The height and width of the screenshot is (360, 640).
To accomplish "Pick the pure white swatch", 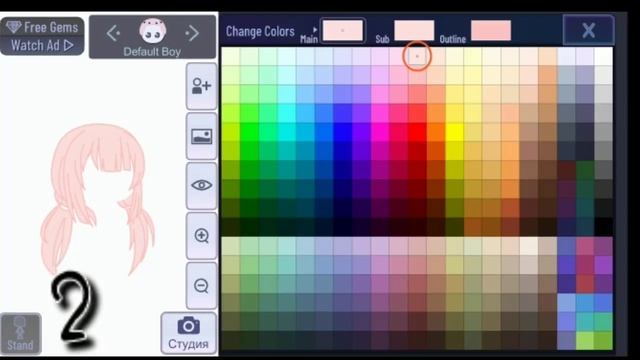I will pyautogui.click(x=603, y=56).
